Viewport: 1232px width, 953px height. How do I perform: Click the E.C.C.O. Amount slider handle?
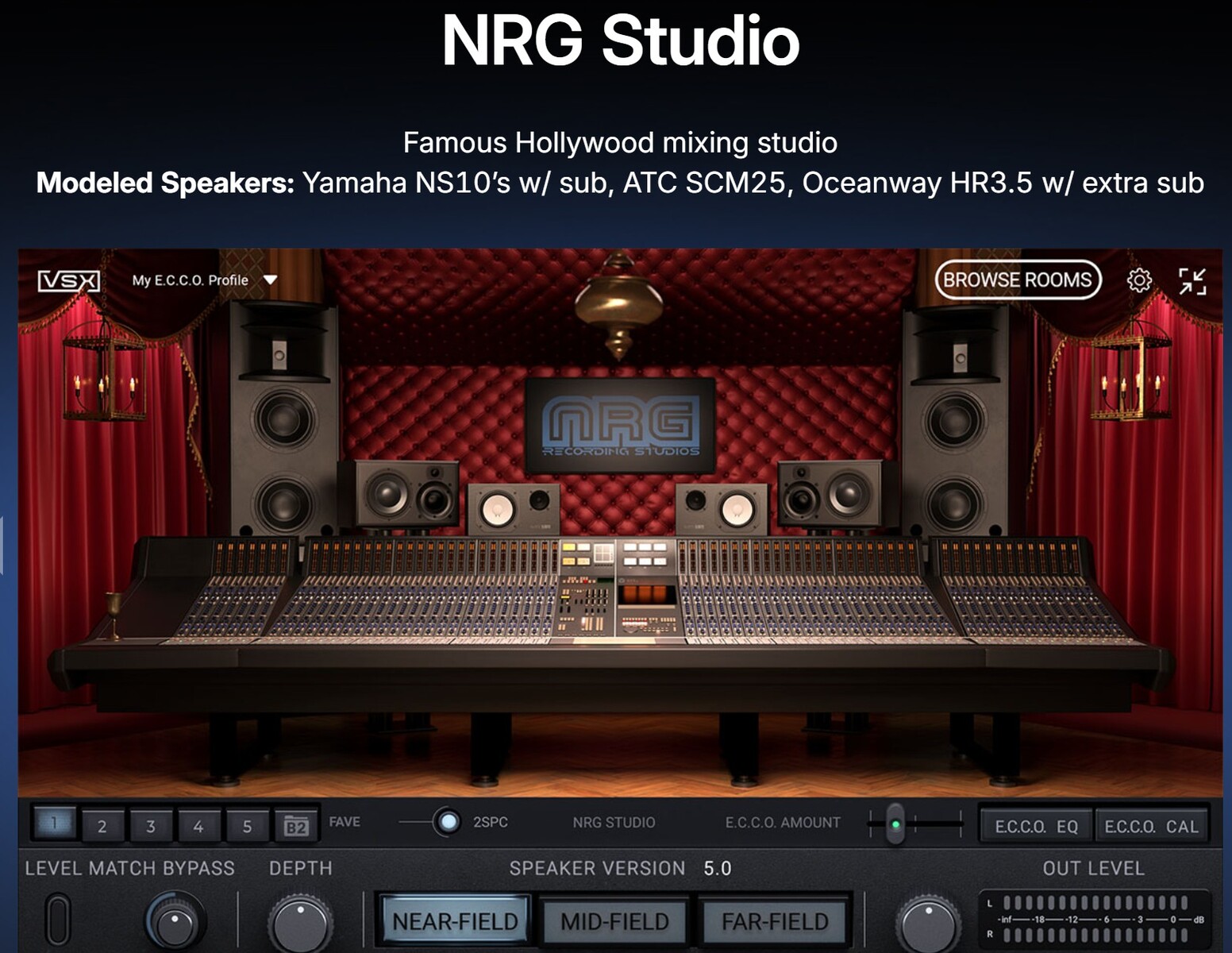coord(895,824)
